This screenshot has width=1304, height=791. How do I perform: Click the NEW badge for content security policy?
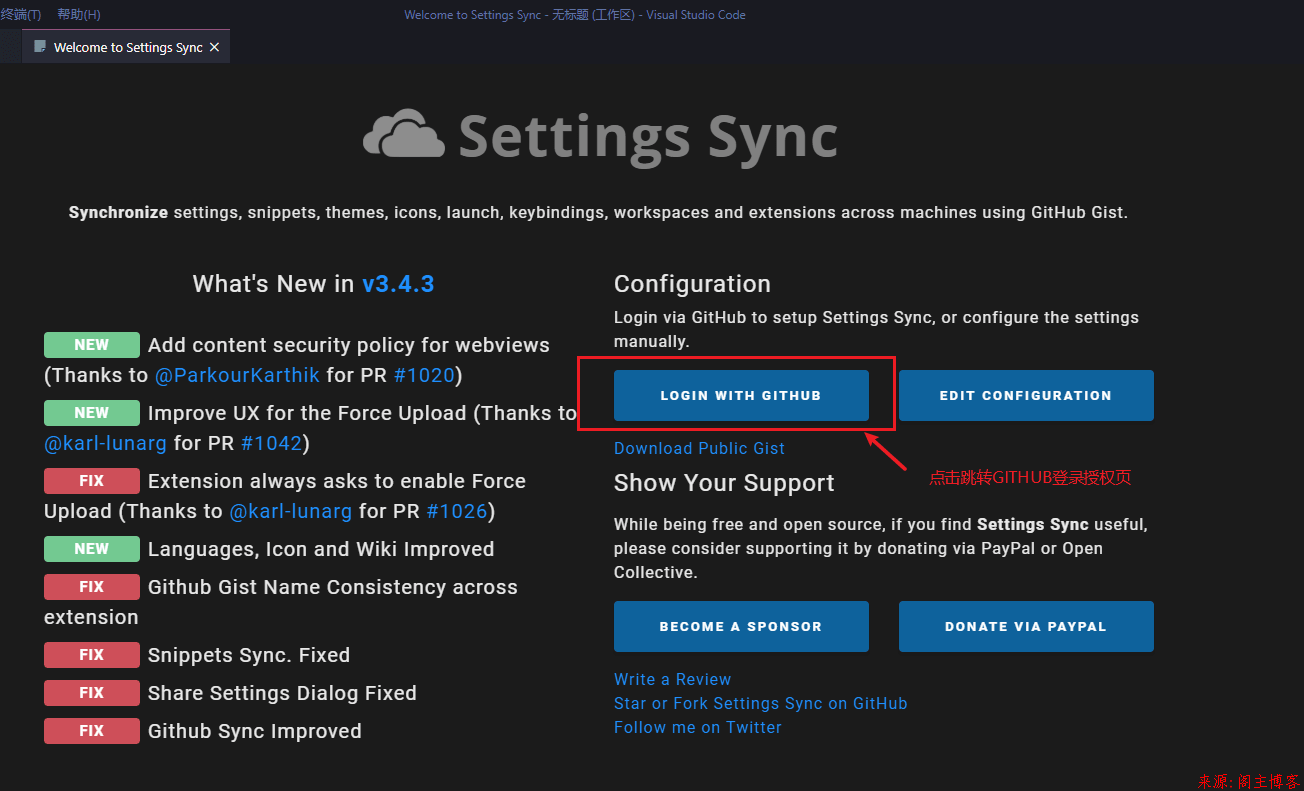coord(91,345)
